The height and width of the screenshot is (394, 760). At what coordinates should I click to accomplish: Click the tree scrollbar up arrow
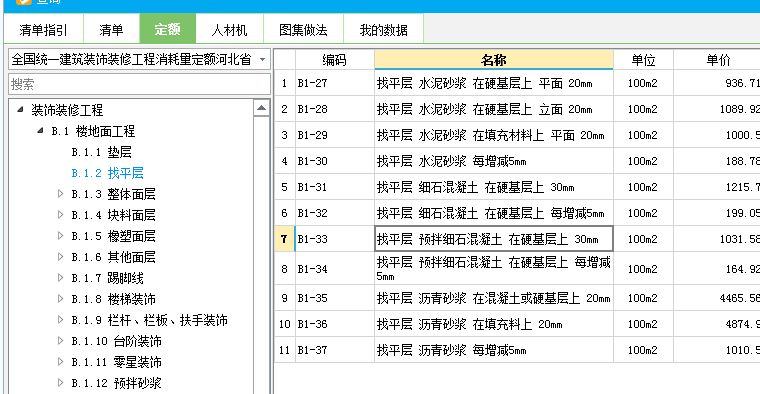tap(261, 108)
